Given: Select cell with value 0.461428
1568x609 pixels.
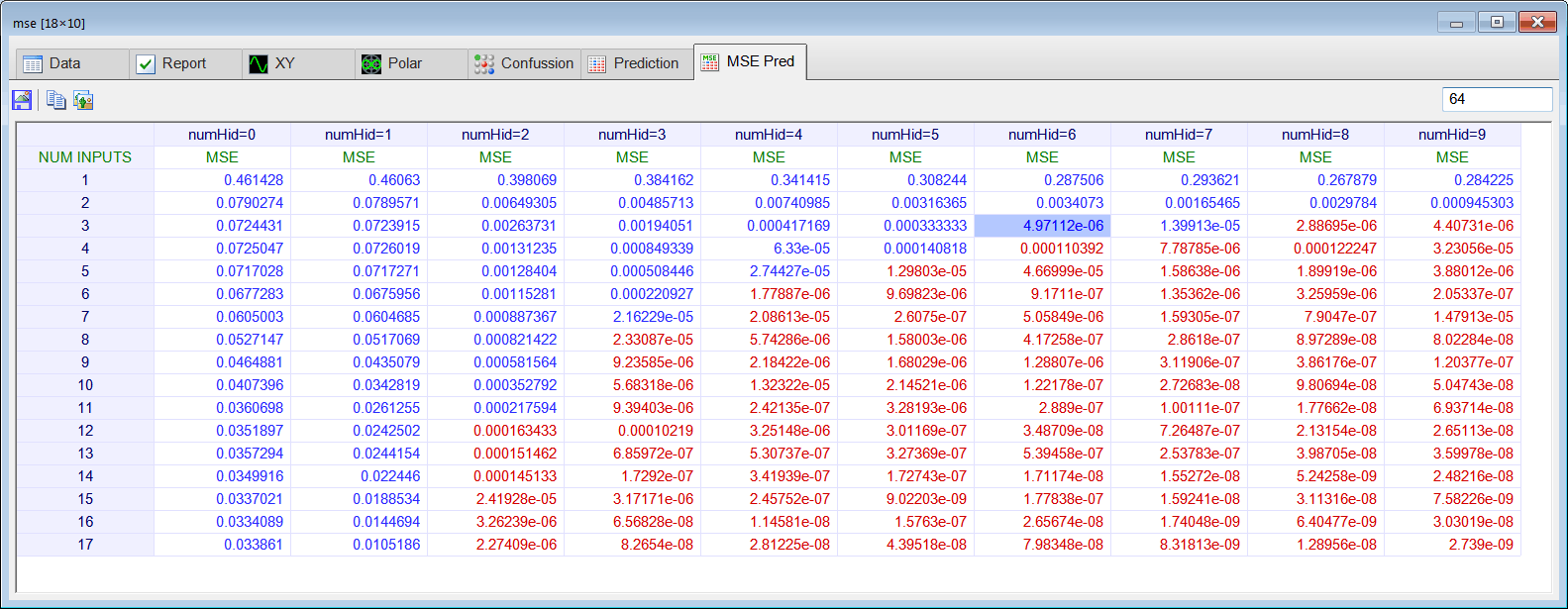Looking at the screenshot, I should pos(222,180).
